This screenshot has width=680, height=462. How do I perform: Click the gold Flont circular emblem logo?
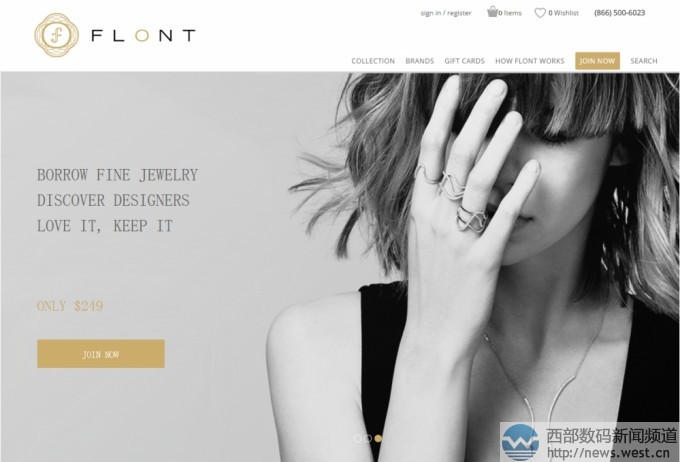56,35
